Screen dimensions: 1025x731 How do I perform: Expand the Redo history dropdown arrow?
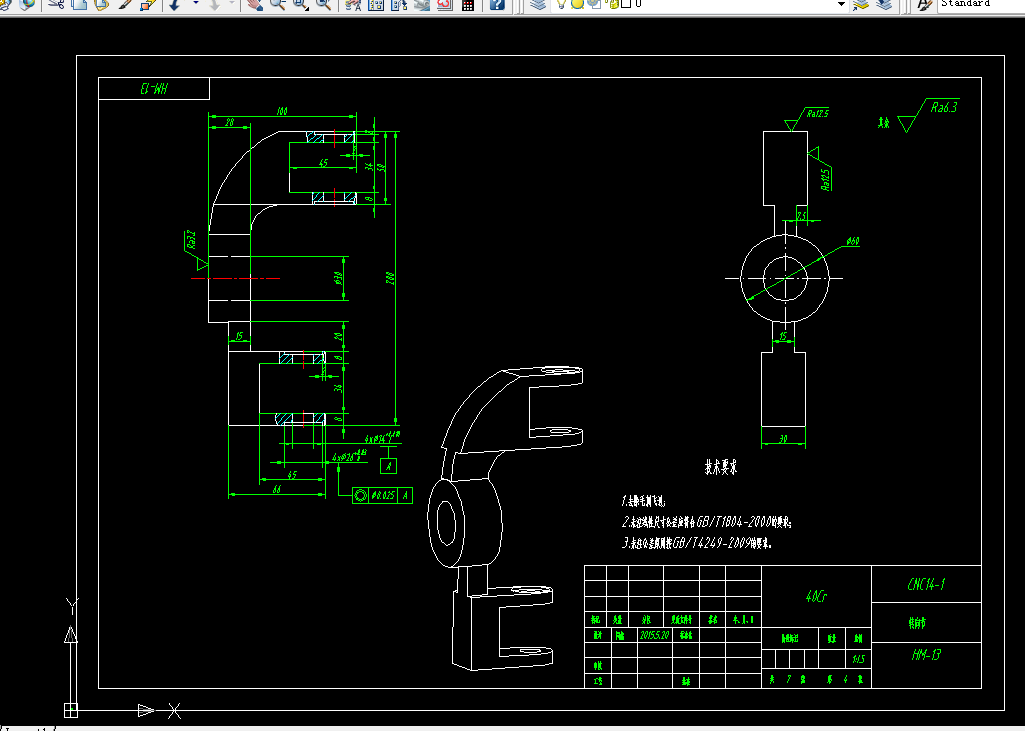[231, 3]
